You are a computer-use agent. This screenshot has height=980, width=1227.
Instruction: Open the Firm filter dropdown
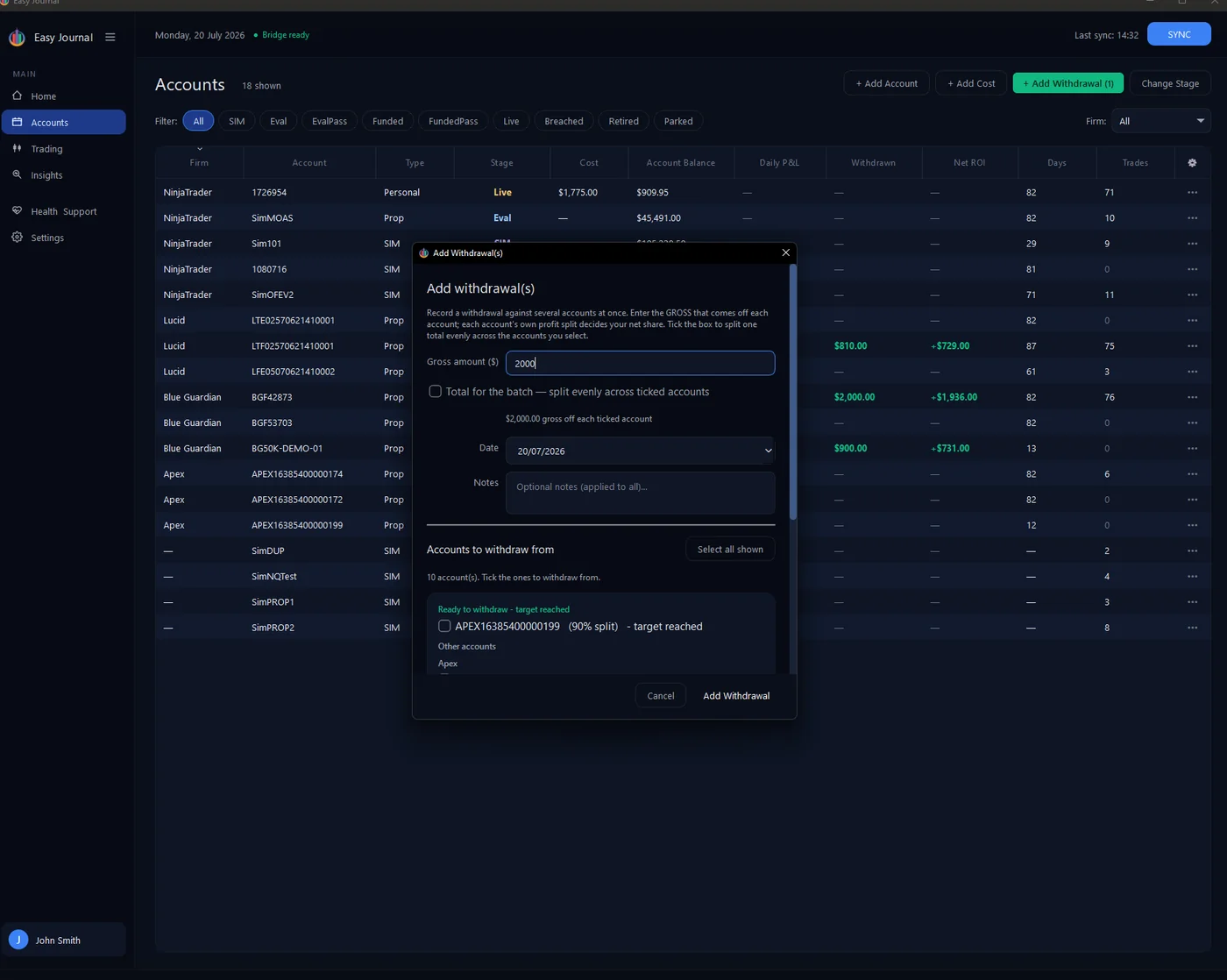click(1161, 121)
